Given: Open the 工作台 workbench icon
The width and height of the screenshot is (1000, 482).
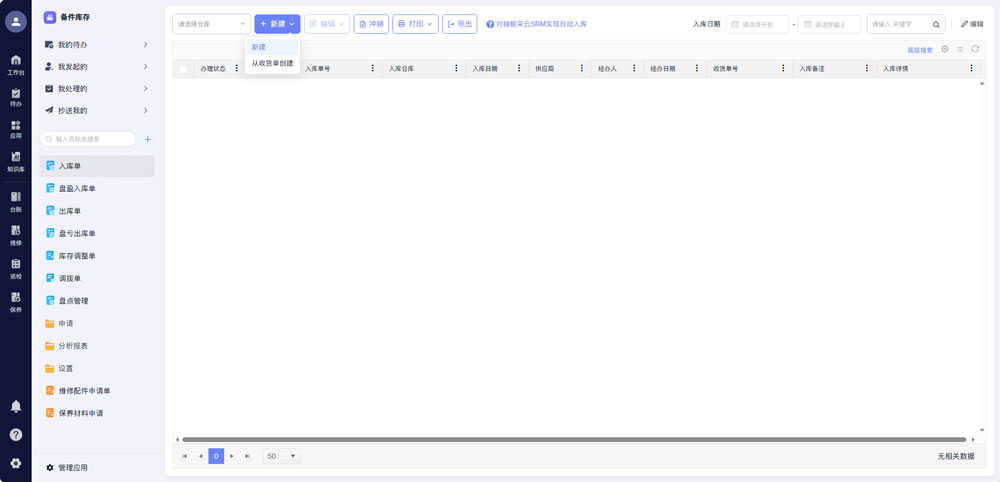Looking at the screenshot, I should point(15,64).
